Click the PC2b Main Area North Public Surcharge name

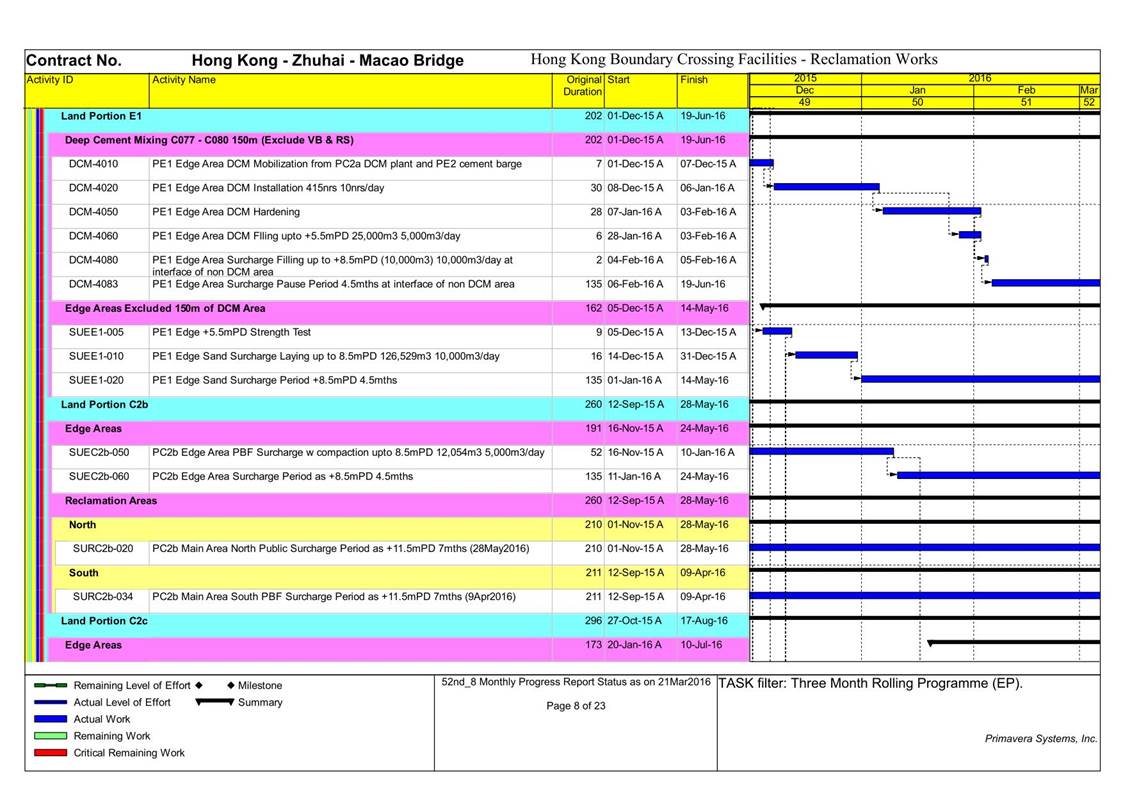coord(340,549)
